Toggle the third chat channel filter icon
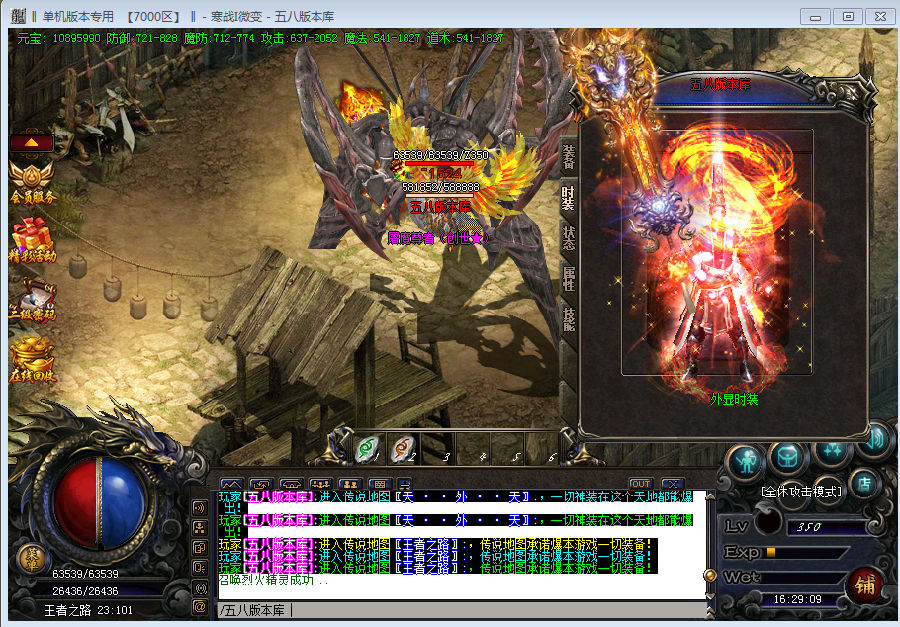 tap(200, 548)
